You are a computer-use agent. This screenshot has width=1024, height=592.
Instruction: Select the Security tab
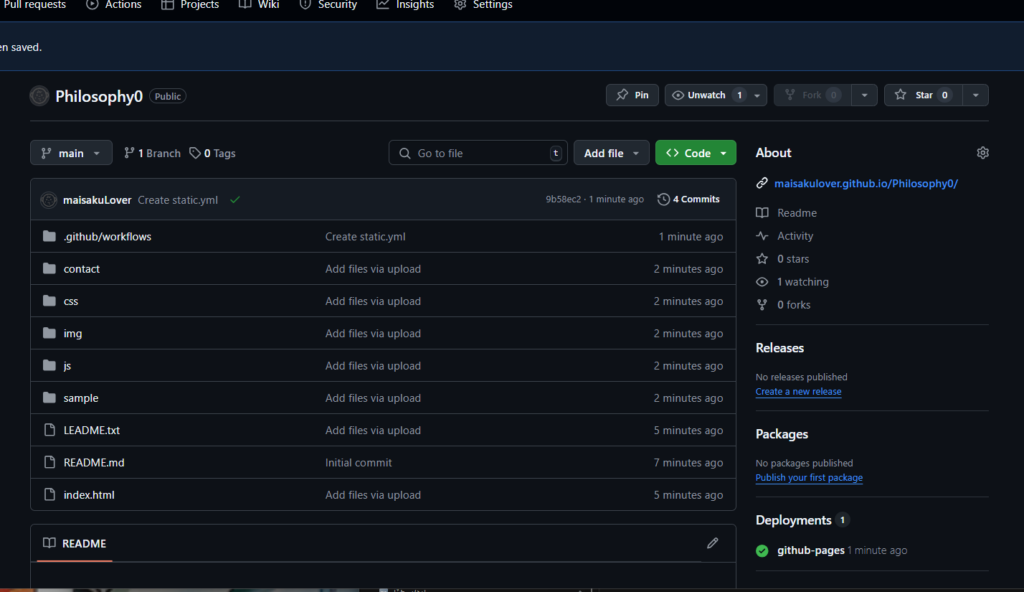(328, 5)
